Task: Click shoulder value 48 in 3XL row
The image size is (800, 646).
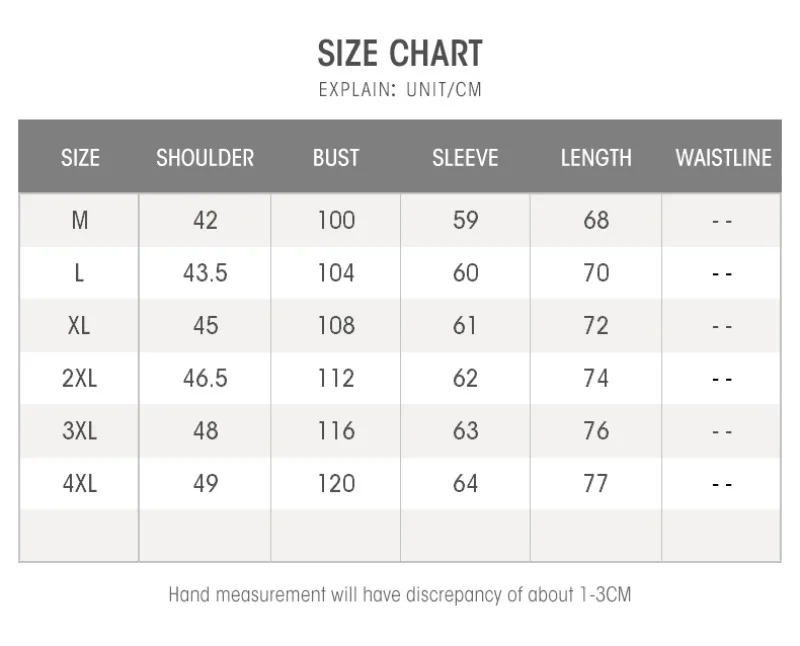Action: coord(206,431)
